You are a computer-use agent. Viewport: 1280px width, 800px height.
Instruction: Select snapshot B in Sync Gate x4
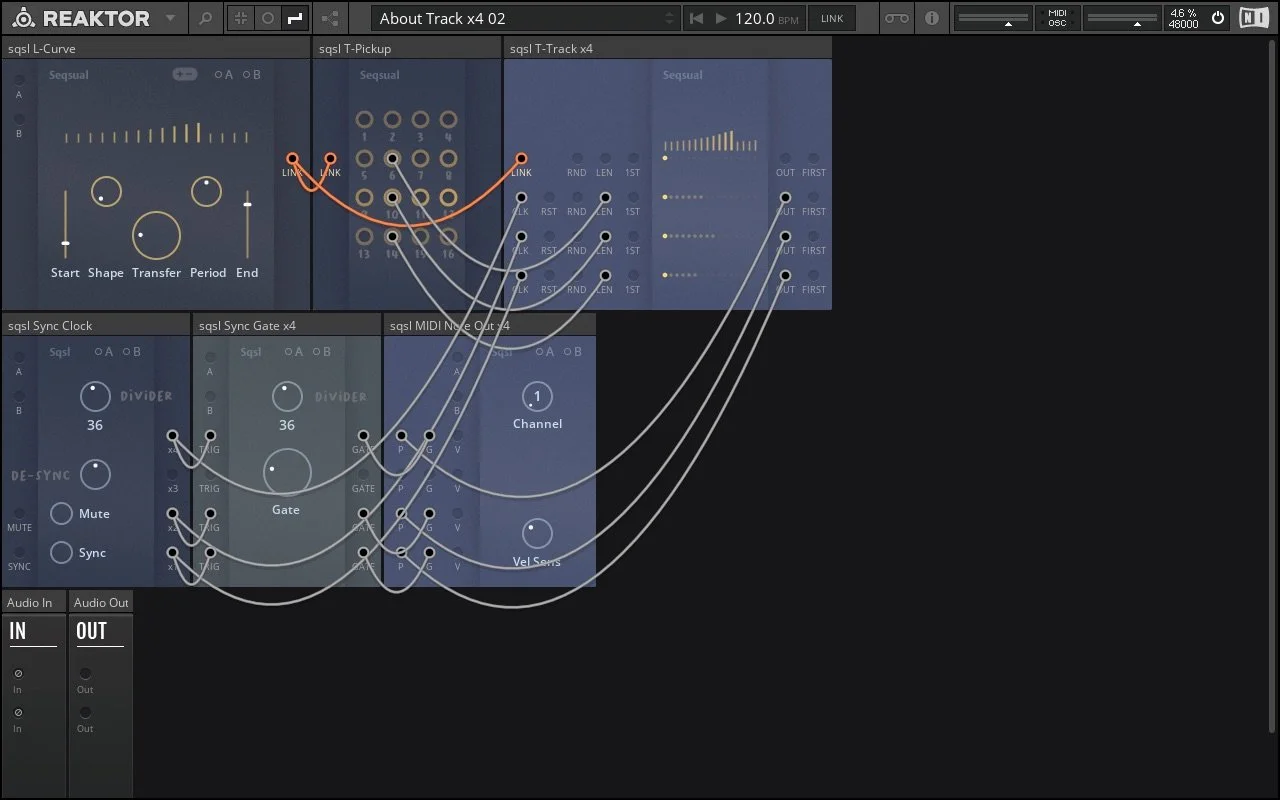click(x=321, y=352)
